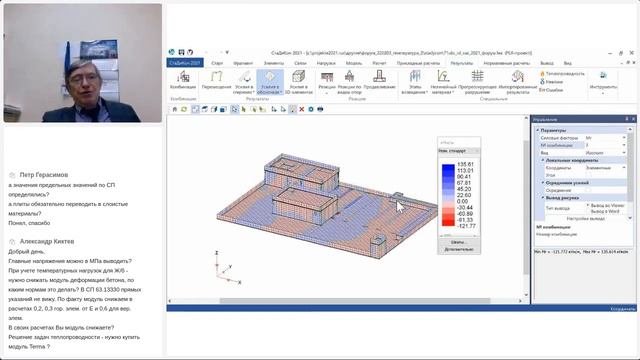Collapse the Осреднение усилий section
The image size is (640, 360).
(x=543, y=183)
